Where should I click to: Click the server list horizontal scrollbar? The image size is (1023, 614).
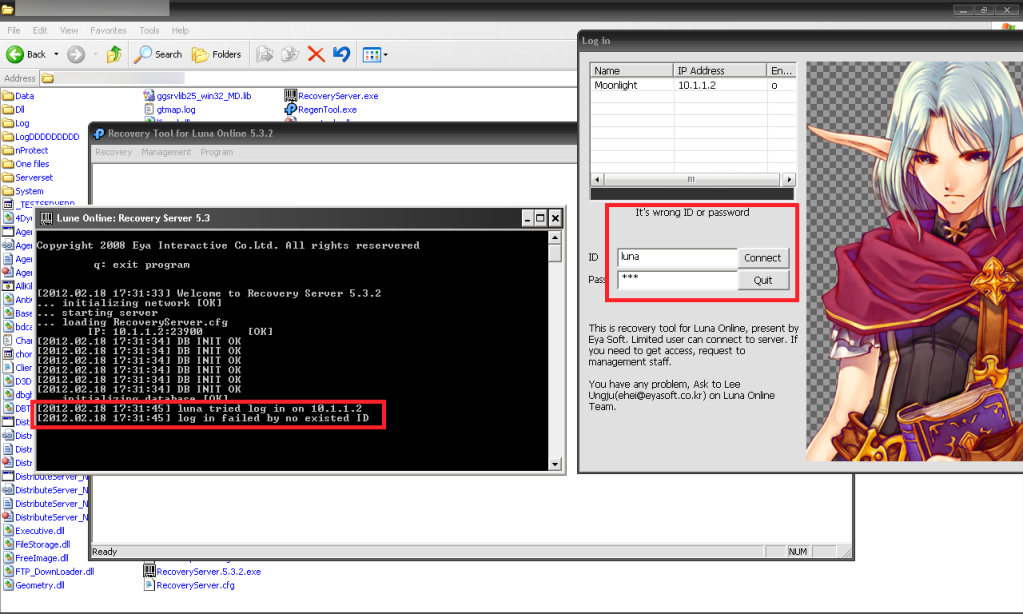pos(691,179)
